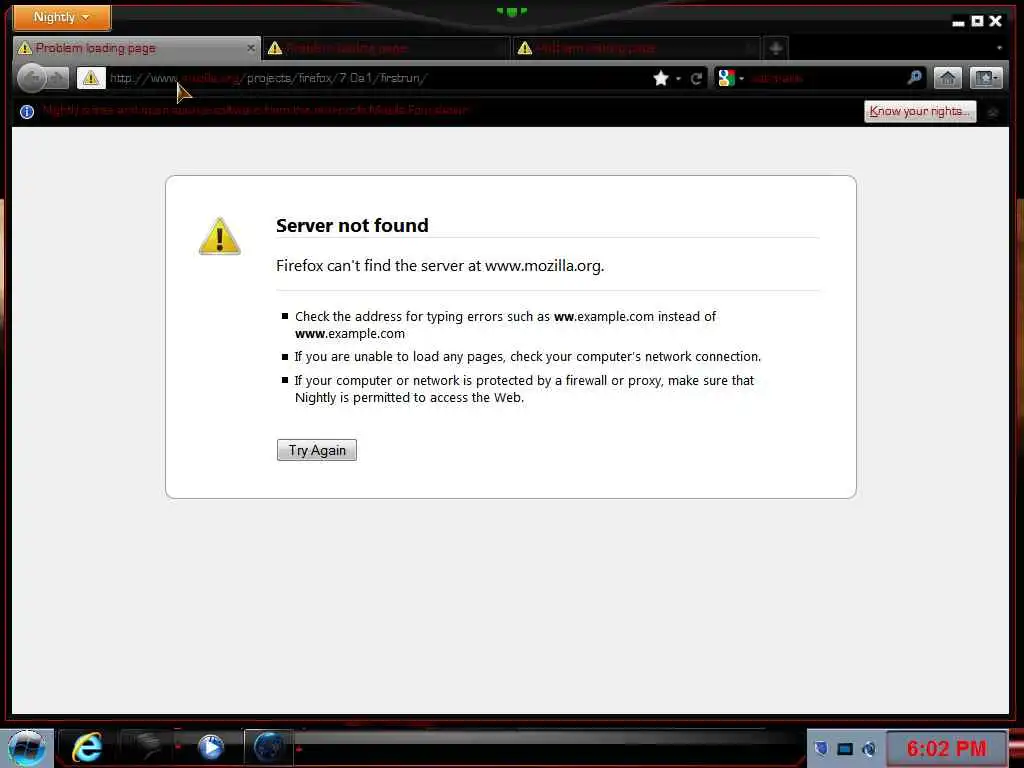Click inside the search bar text field

826,78
